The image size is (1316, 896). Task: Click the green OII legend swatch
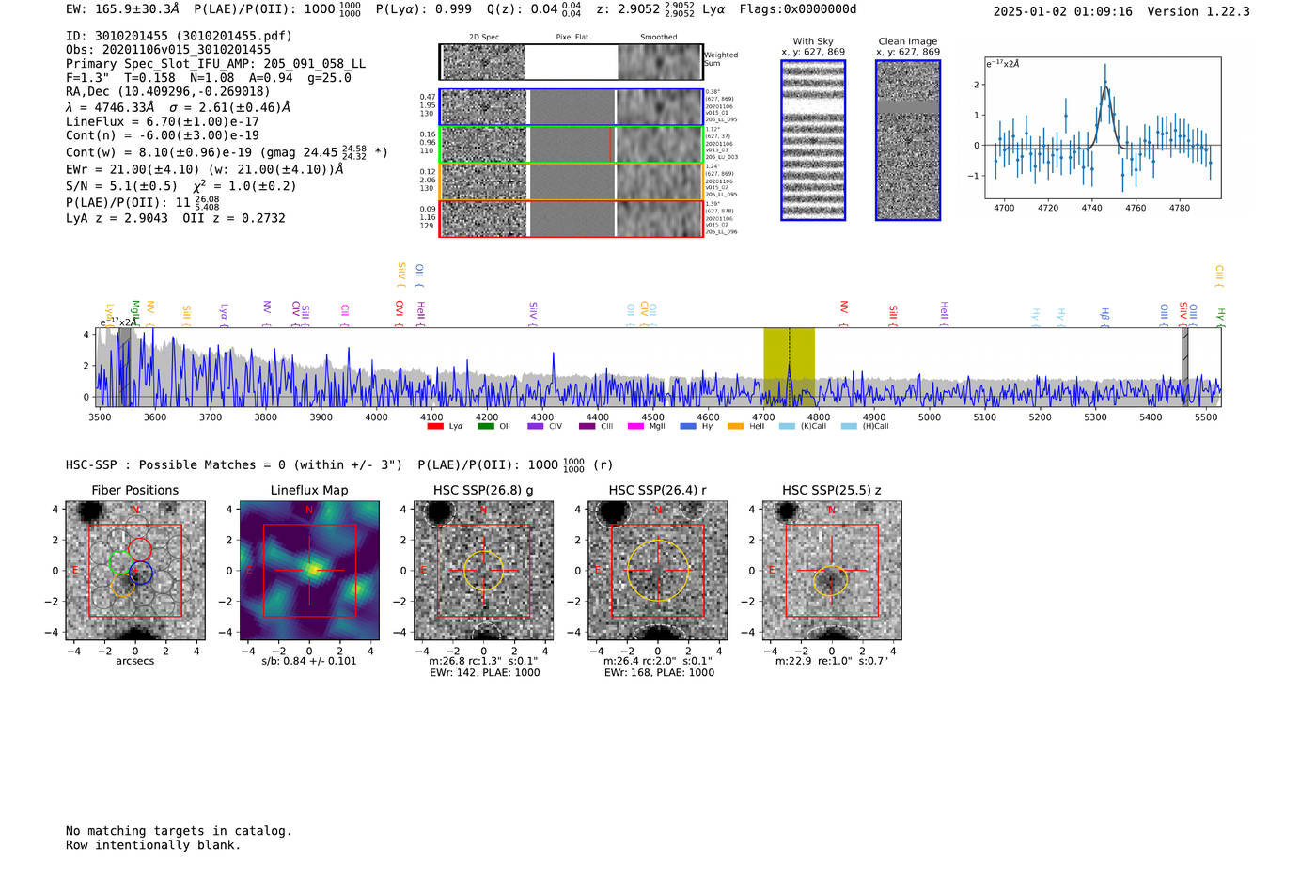pos(485,426)
